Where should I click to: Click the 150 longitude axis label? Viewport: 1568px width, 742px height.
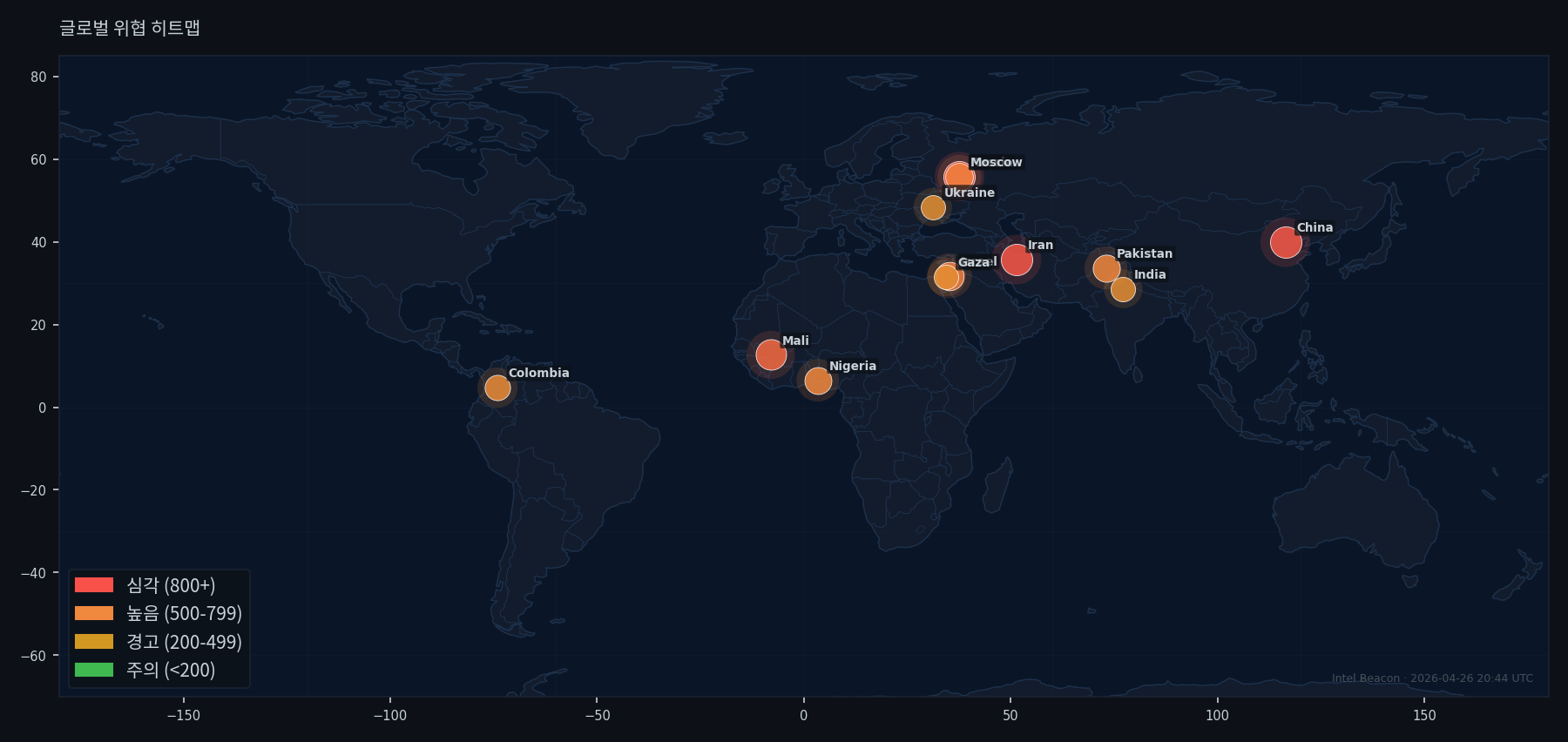1424,715
